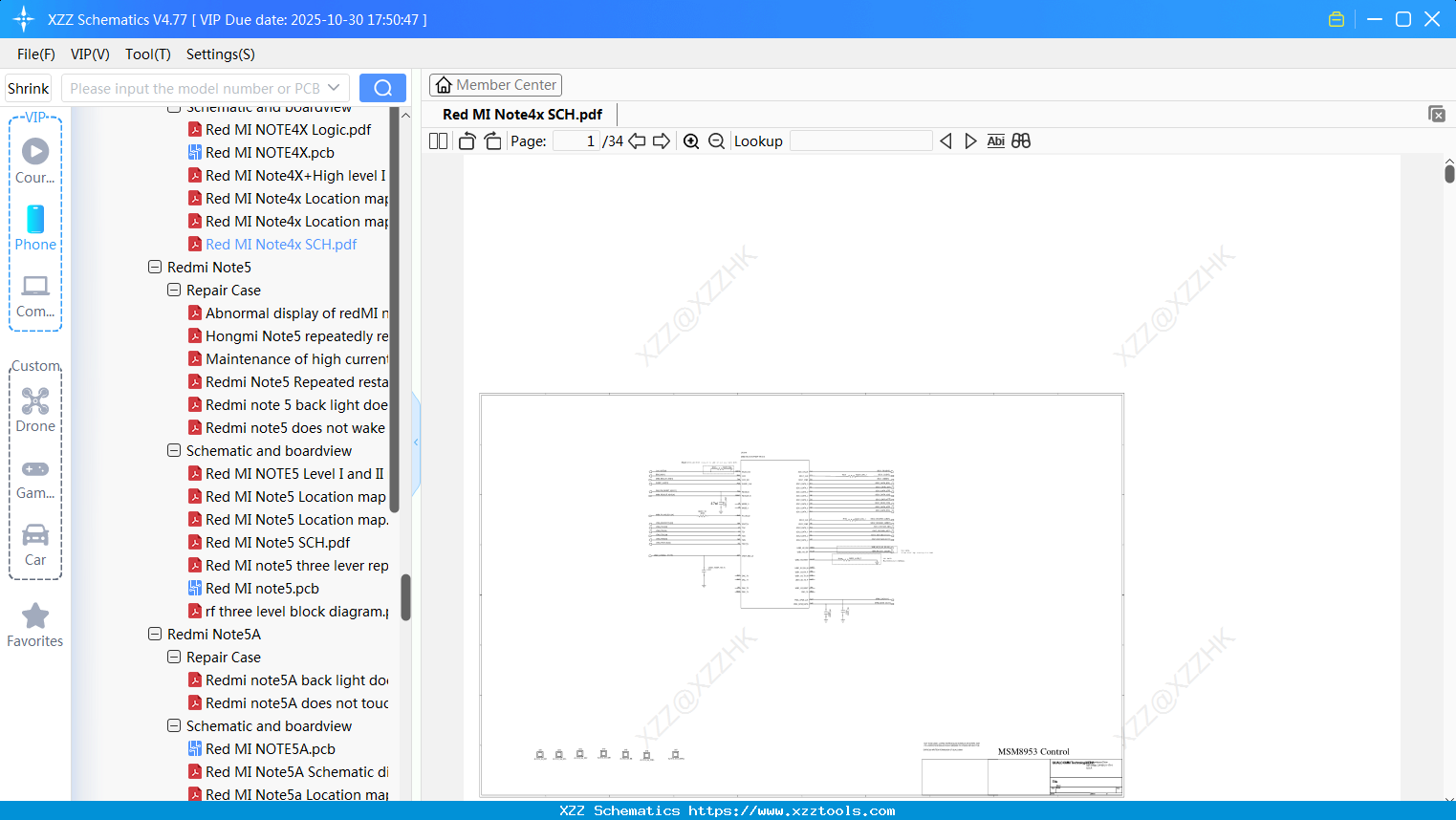Image resolution: width=1456 pixels, height=820 pixels.
Task: Open the Car category
Action: coord(35,545)
